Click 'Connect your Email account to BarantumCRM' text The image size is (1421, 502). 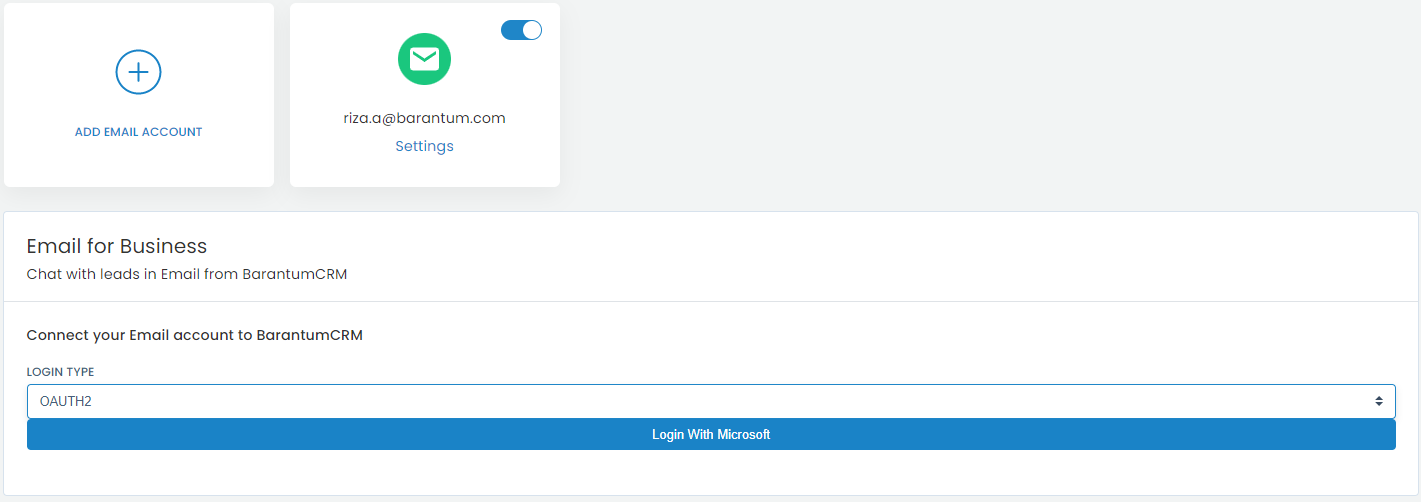[194, 335]
